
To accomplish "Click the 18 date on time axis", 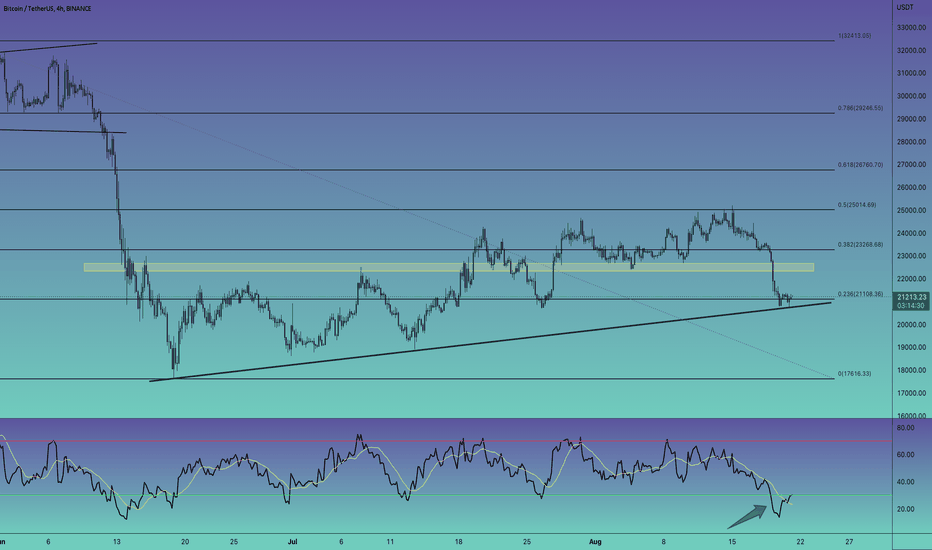I will tap(458, 542).
